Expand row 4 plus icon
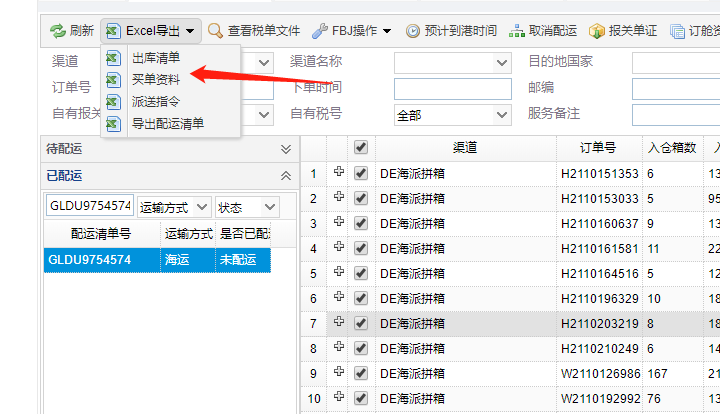The height and width of the screenshot is (414, 720). pos(339,246)
